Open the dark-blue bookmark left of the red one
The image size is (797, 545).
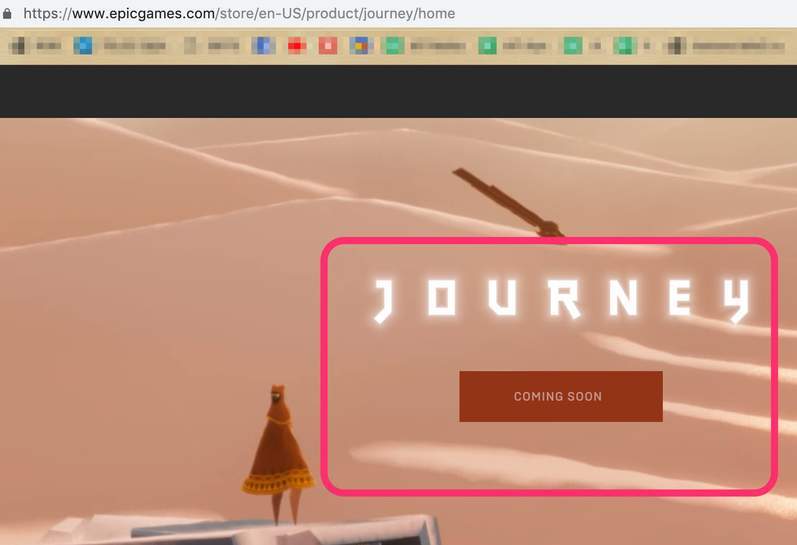[264, 45]
